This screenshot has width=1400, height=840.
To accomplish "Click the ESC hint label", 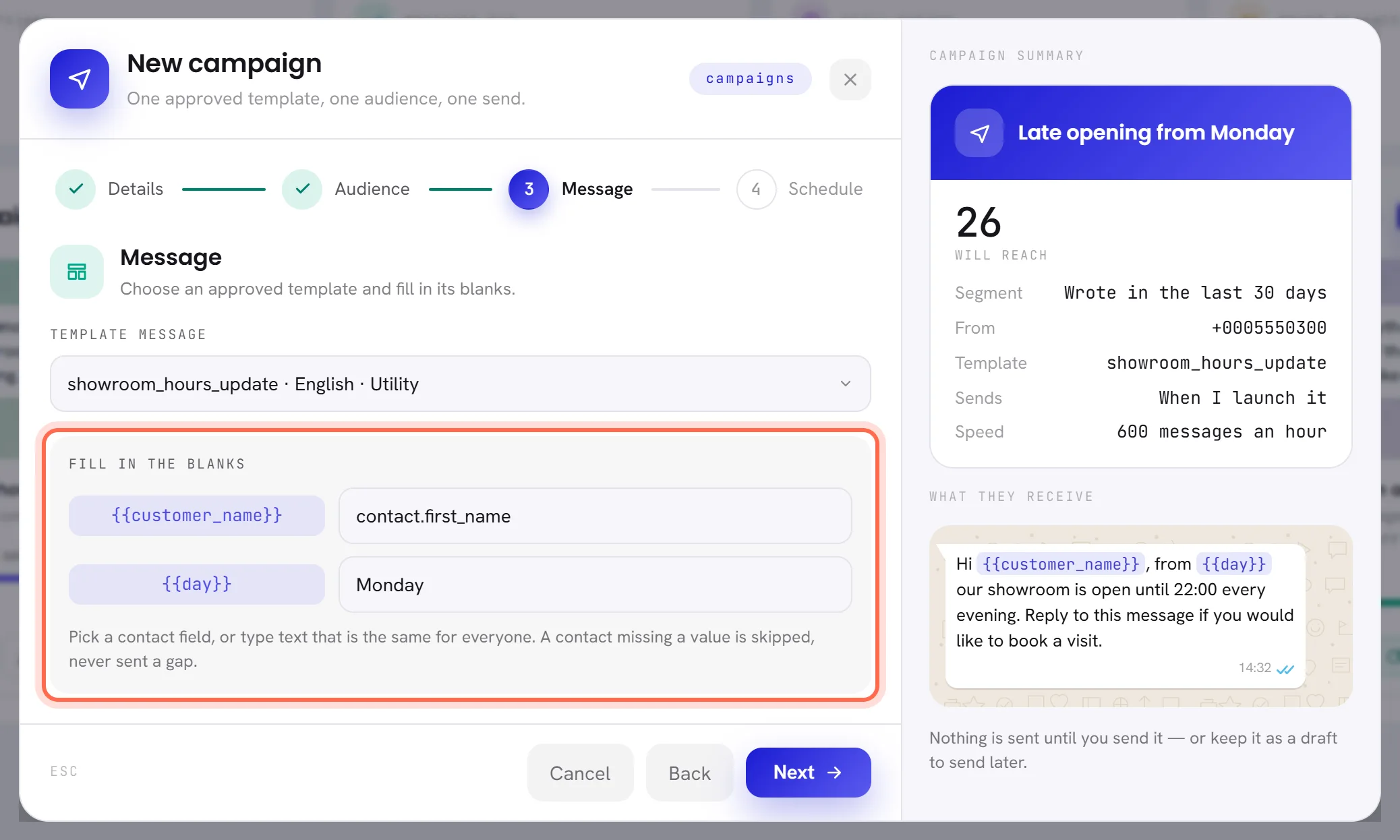I will coord(64,771).
